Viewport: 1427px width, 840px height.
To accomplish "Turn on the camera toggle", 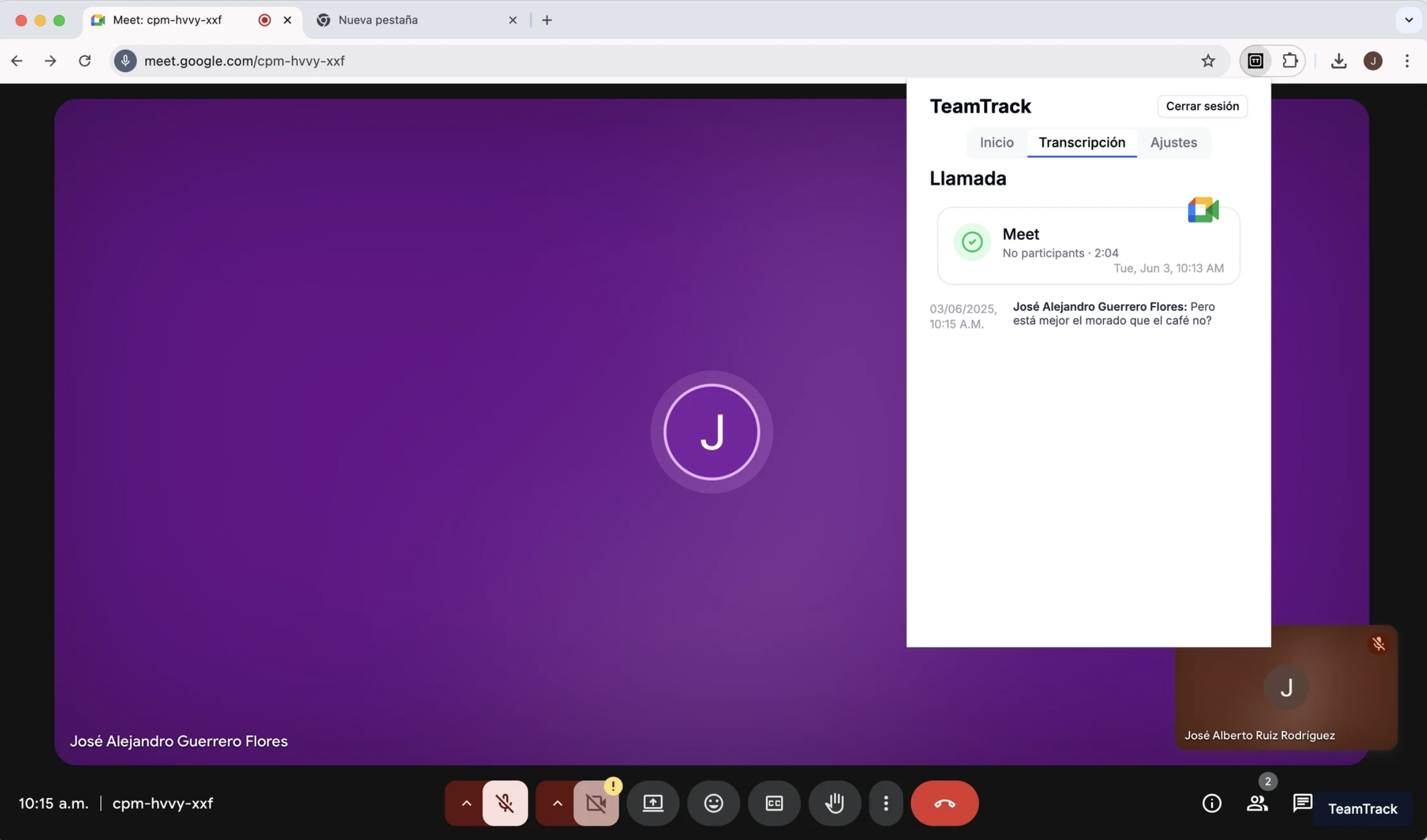I will click(596, 803).
